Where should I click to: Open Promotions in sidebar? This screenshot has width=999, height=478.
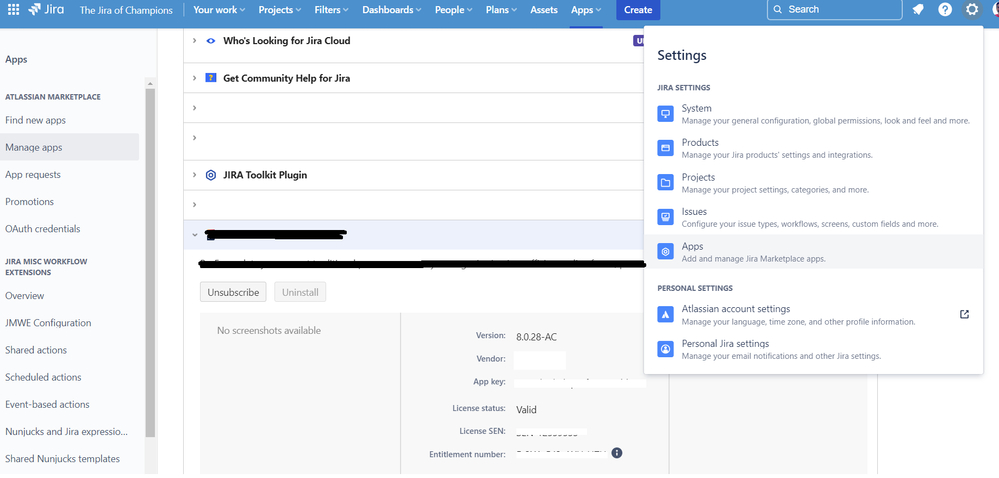(x=29, y=201)
